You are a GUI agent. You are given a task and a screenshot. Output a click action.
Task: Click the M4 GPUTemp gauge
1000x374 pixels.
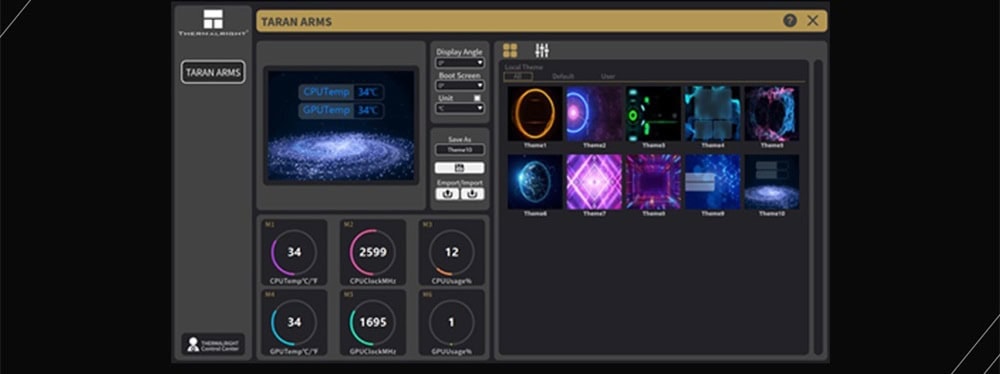click(x=294, y=322)
